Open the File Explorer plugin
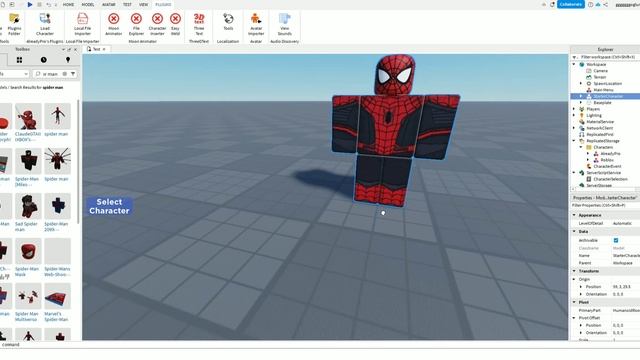 tap(136, 24)
